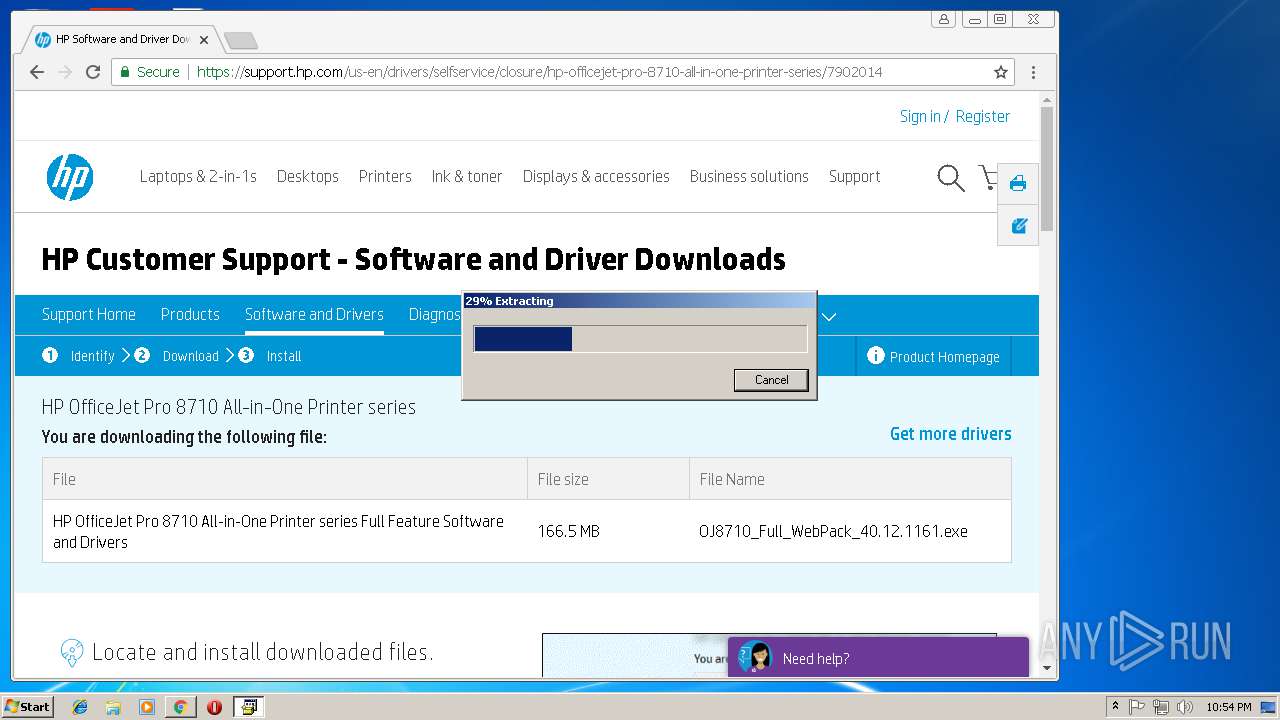Click the taskbar clock 10:54 PM
The height and width of the screenshot is (720, 1280).
tap(1228, 707)
